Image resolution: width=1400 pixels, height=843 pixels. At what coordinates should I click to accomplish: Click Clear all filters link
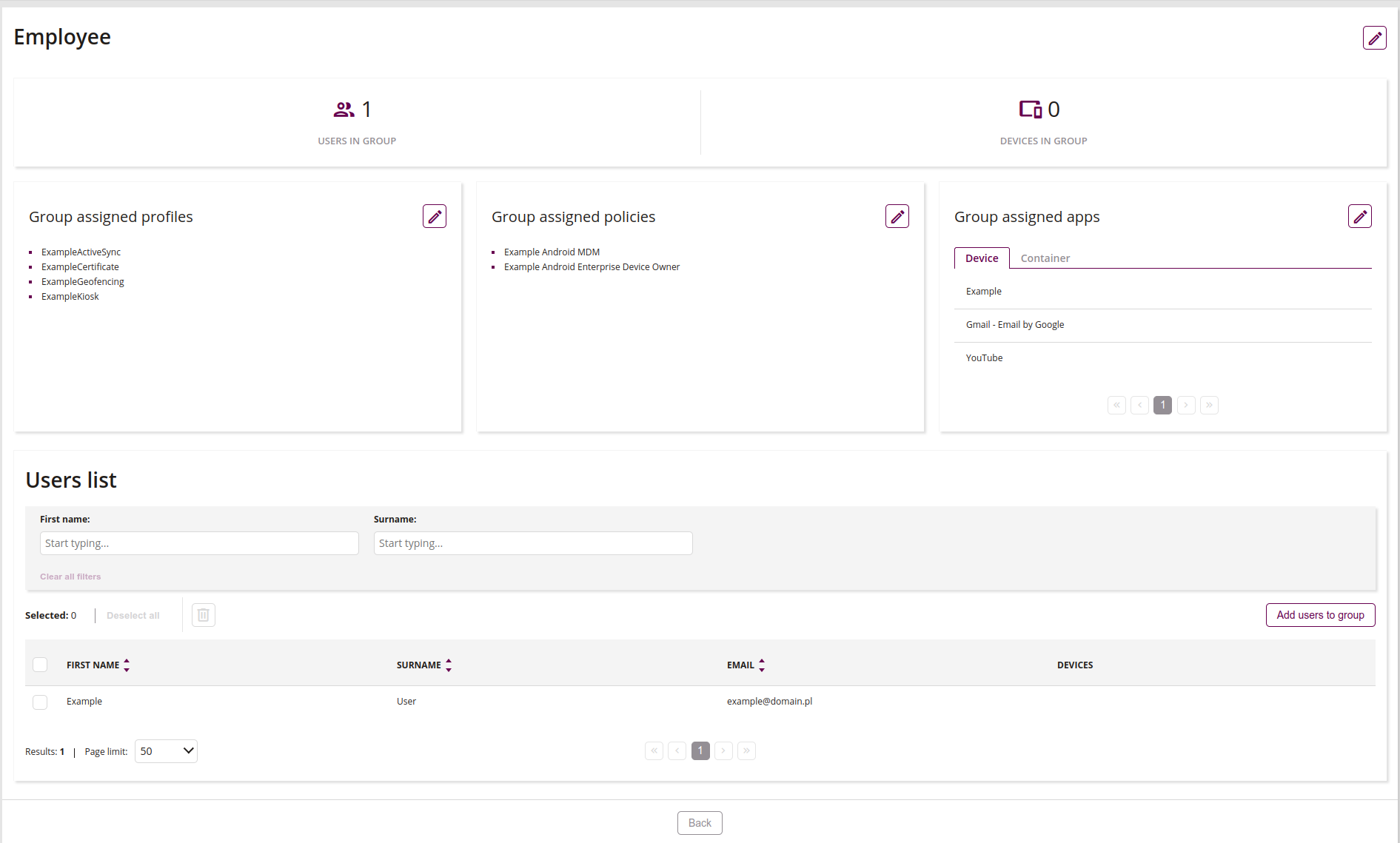[x=70, y=577]
